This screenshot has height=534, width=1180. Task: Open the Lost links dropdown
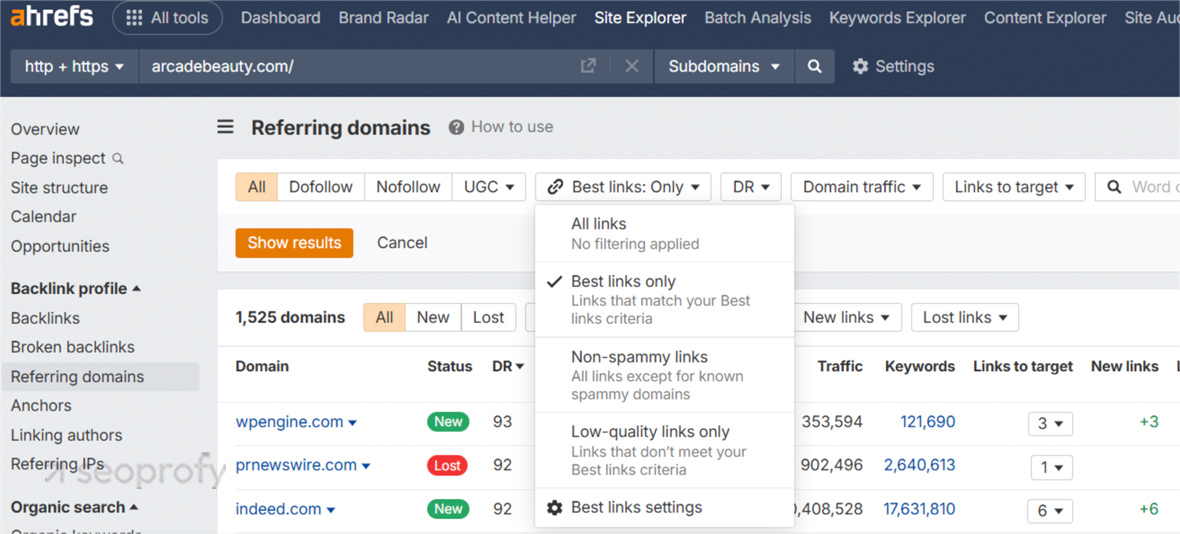(965, 317)
